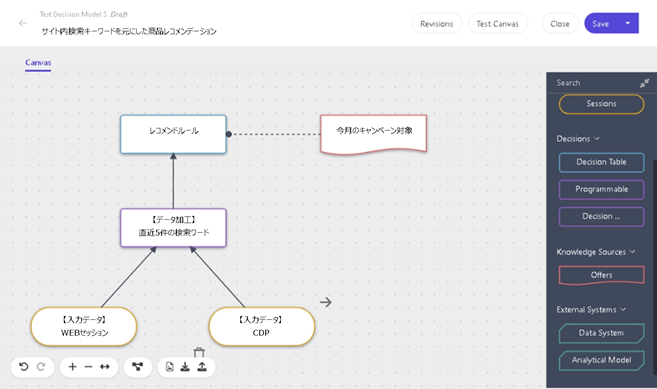
Task: Click the palette Search field
Action: [595, 83]
